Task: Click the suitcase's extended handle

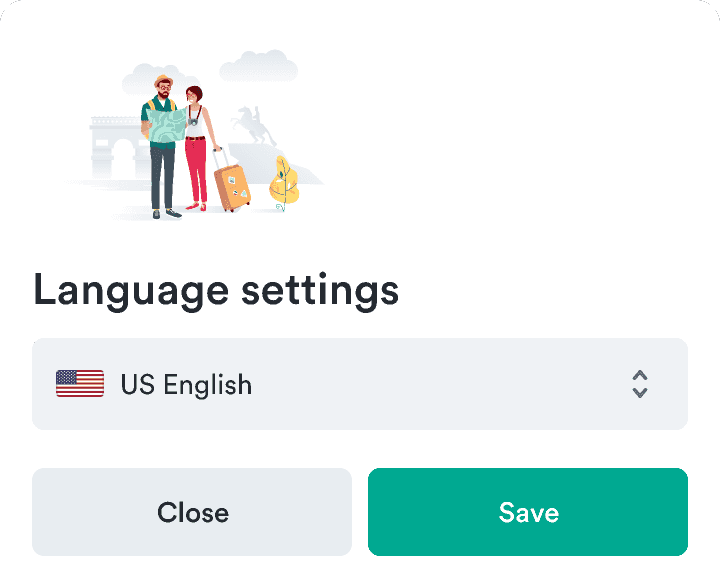Action: (x=218, y=160)
